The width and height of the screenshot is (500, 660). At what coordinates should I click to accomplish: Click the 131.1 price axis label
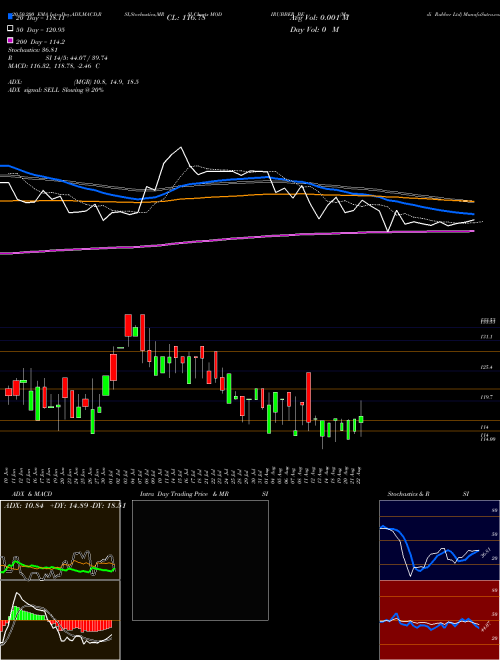[x=487, y=337]
